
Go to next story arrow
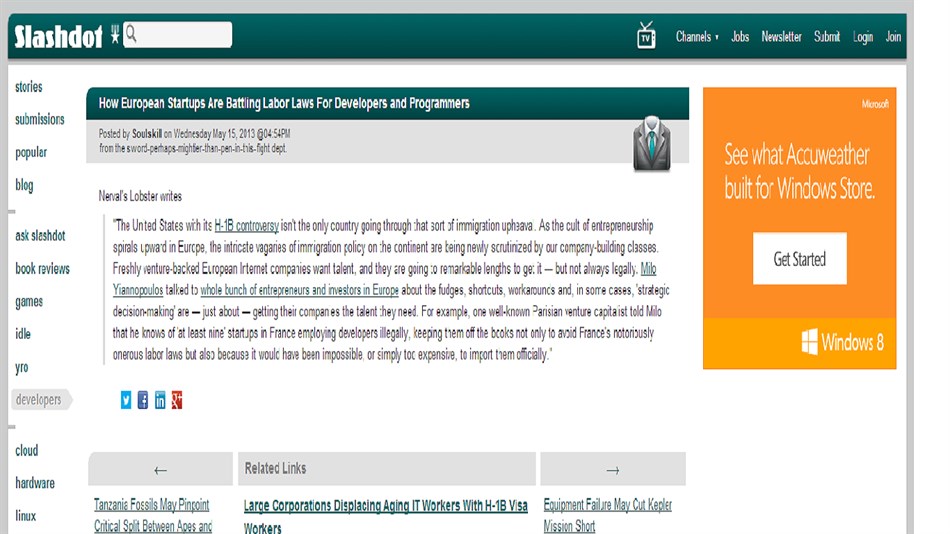[x=613, y=470]
